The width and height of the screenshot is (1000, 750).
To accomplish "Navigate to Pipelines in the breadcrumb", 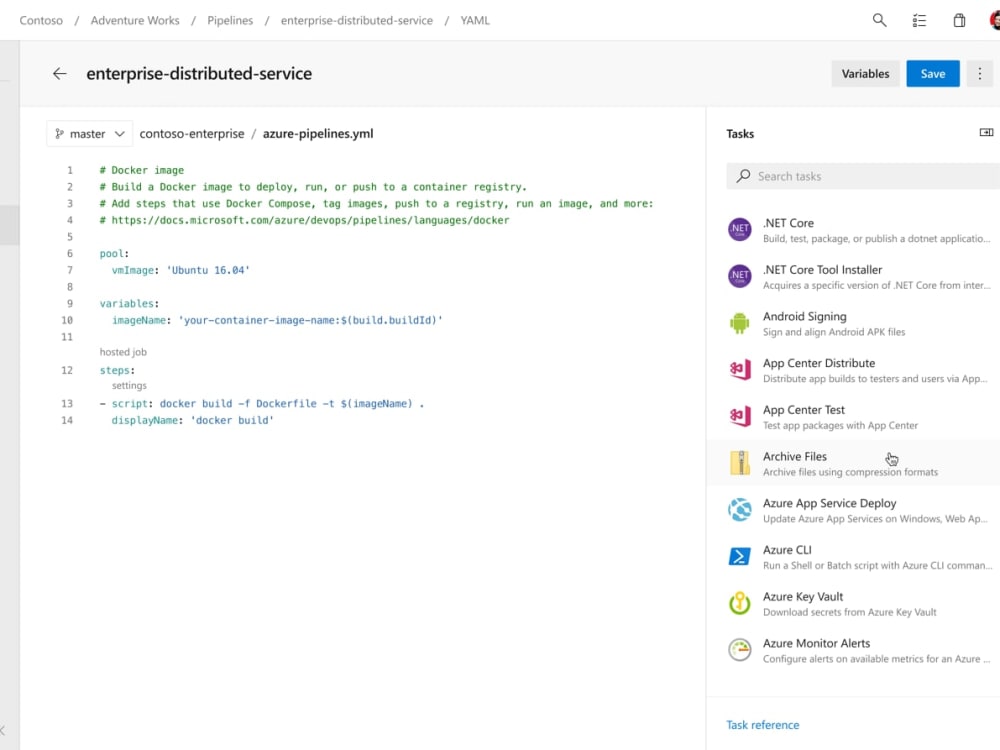I will click(230, 19).
